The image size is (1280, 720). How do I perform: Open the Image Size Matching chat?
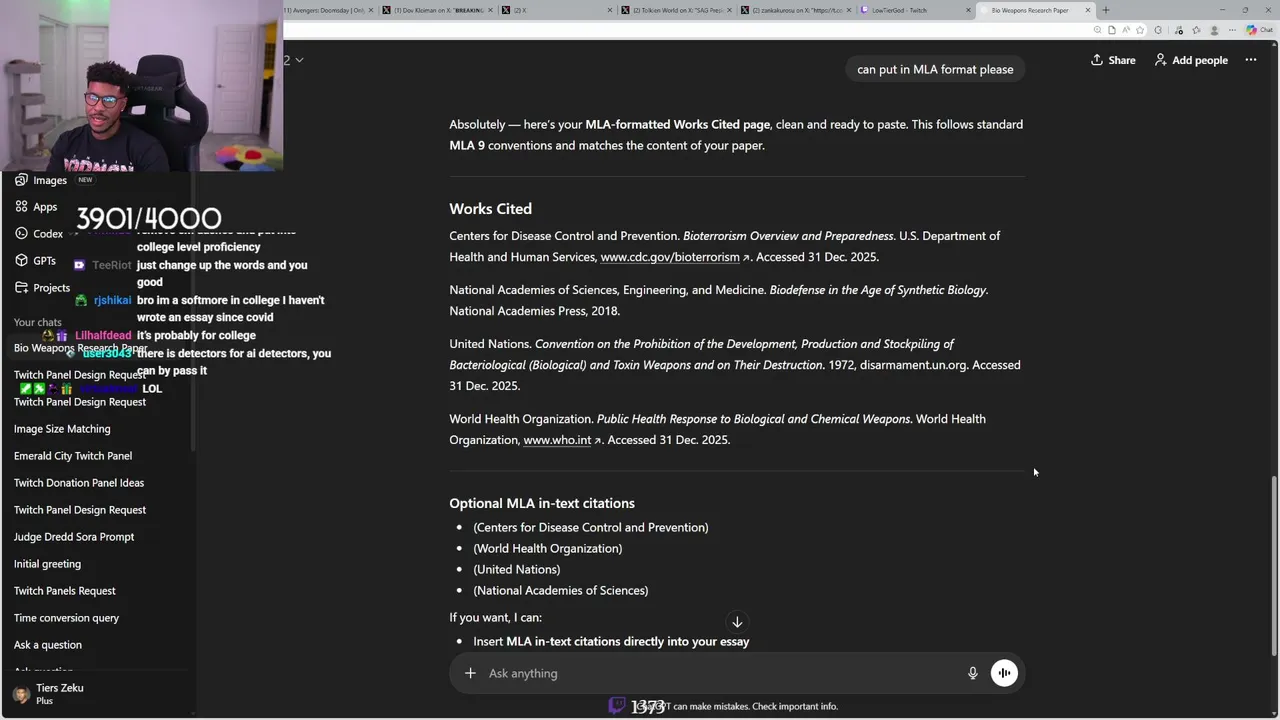(x=62, y=429)
